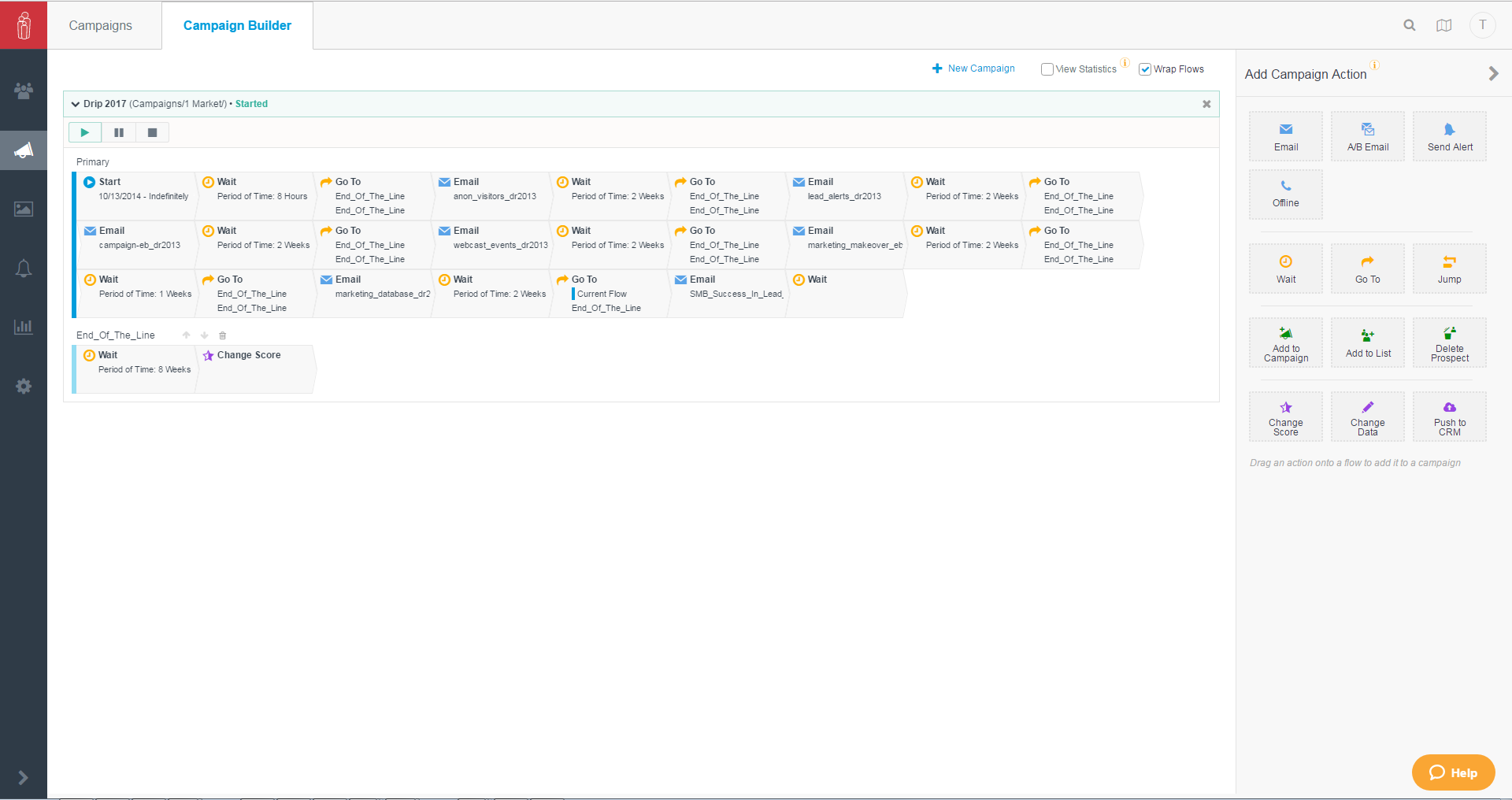Pause the Drip 2017 campaign

[119, 132]
